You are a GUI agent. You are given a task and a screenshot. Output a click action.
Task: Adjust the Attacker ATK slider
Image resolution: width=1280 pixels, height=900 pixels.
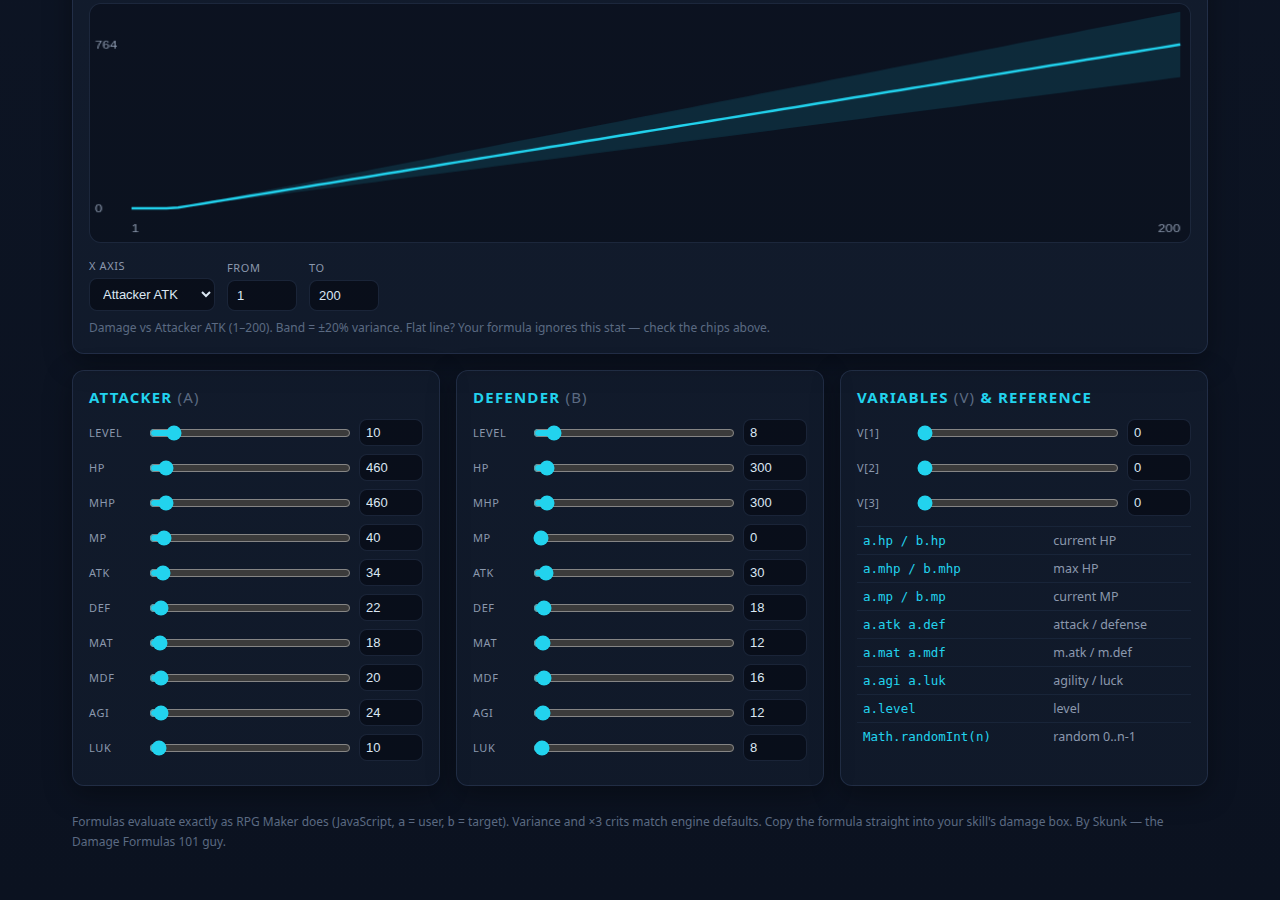[x=250, y=573]
